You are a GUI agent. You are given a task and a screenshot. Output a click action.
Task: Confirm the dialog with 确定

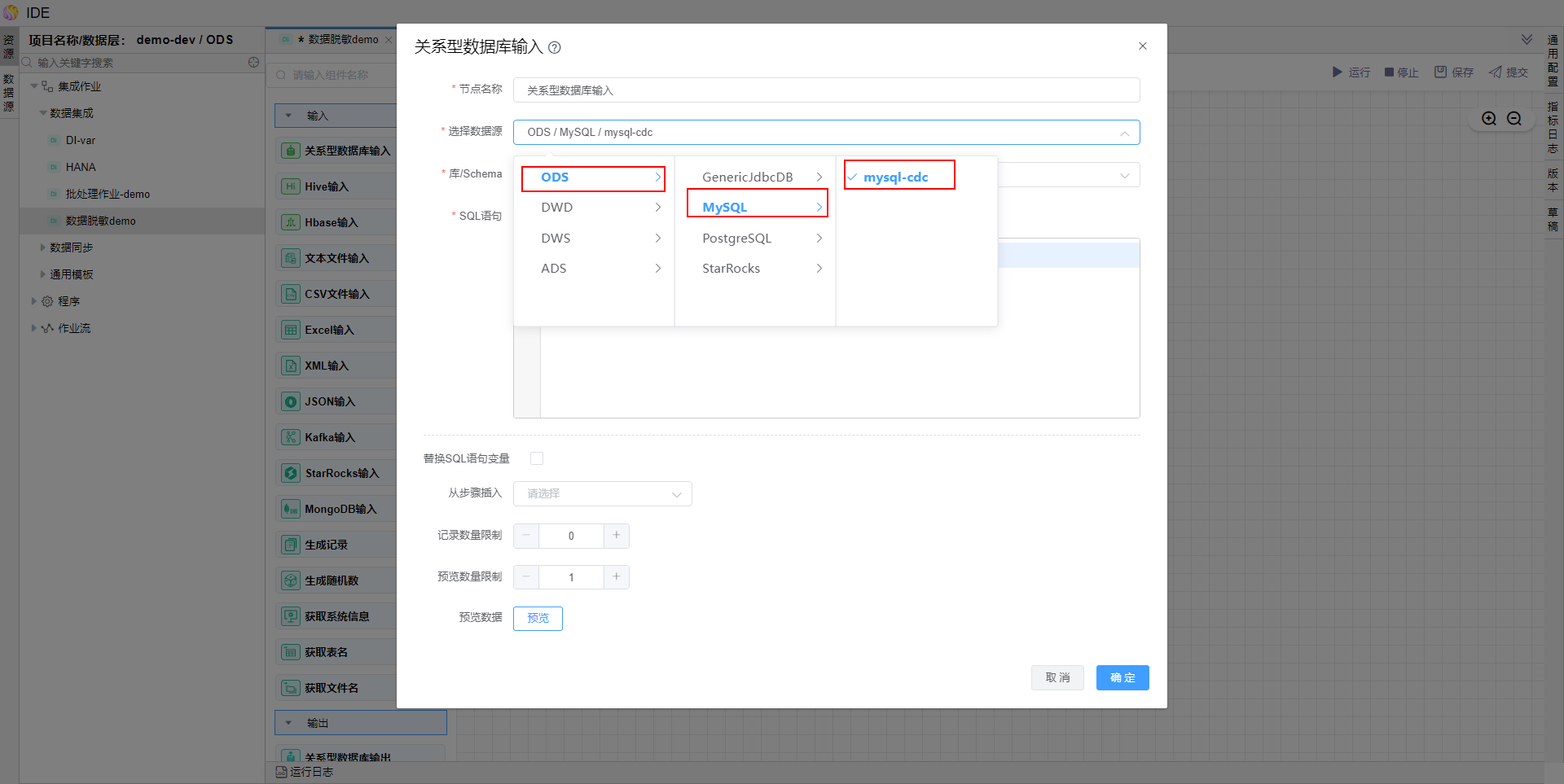pos(1122,678)
